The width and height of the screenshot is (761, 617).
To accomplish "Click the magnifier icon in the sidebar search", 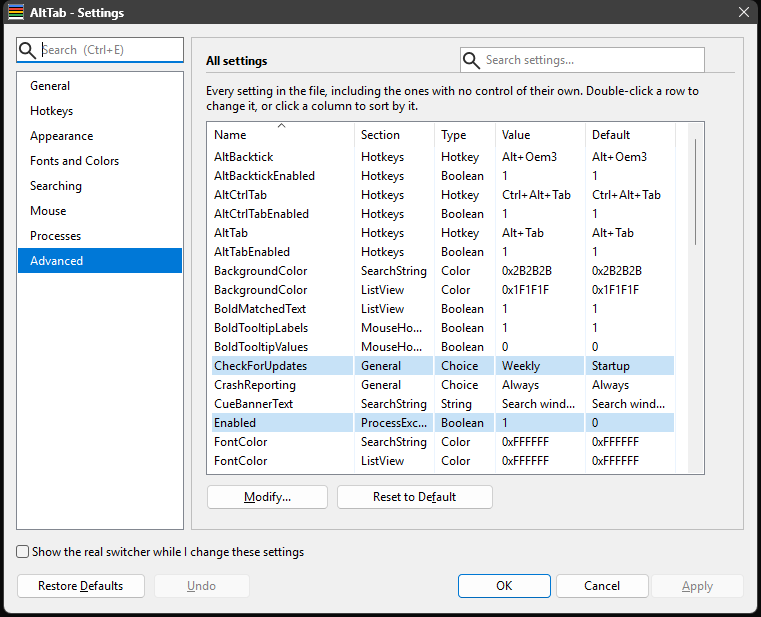I will 27,50.
